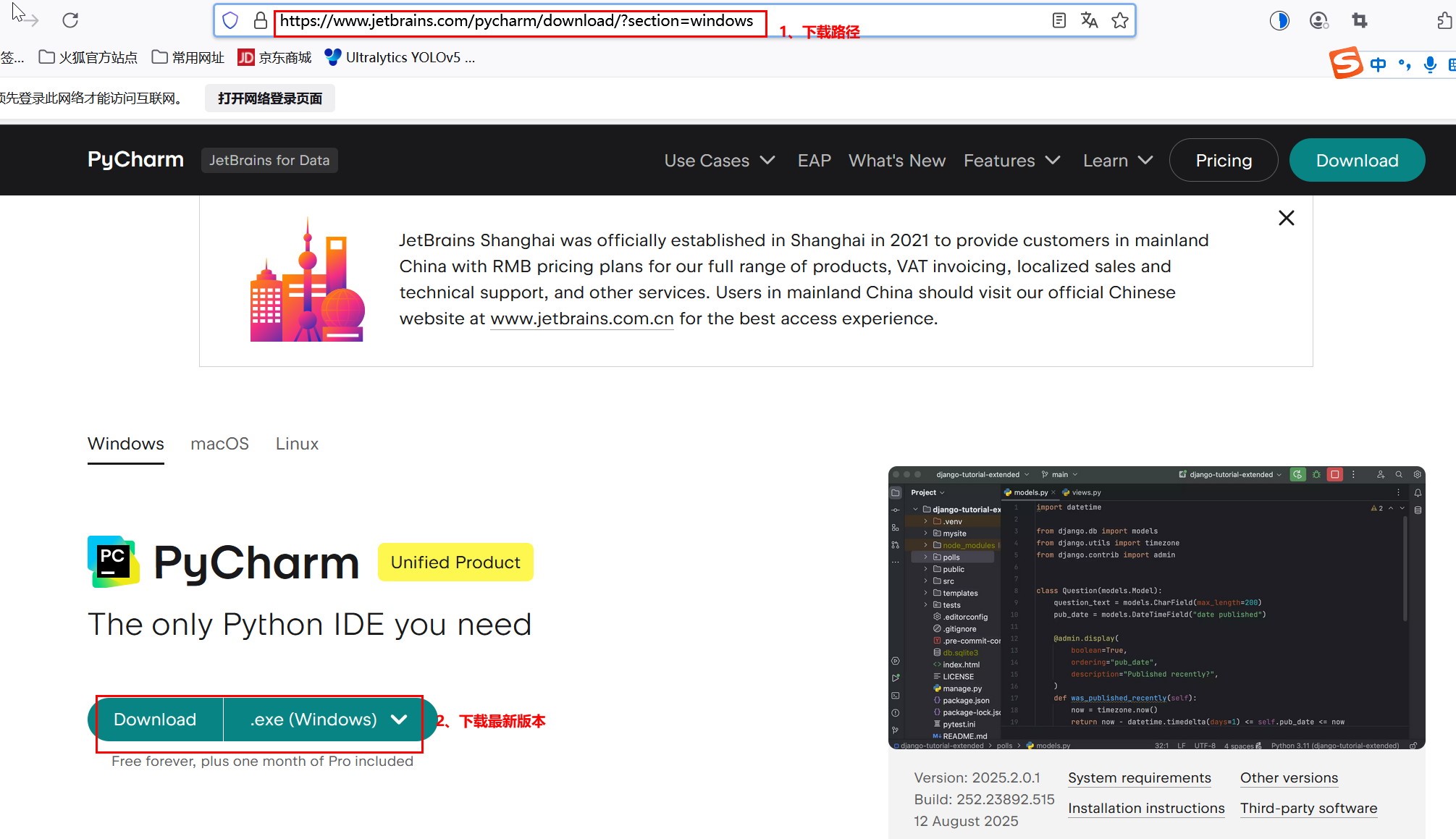1456x839 pixels.
Task: Close the JetBrains Shanghai notice banner
Action: pyautogui.click(x=1286, y=218)
